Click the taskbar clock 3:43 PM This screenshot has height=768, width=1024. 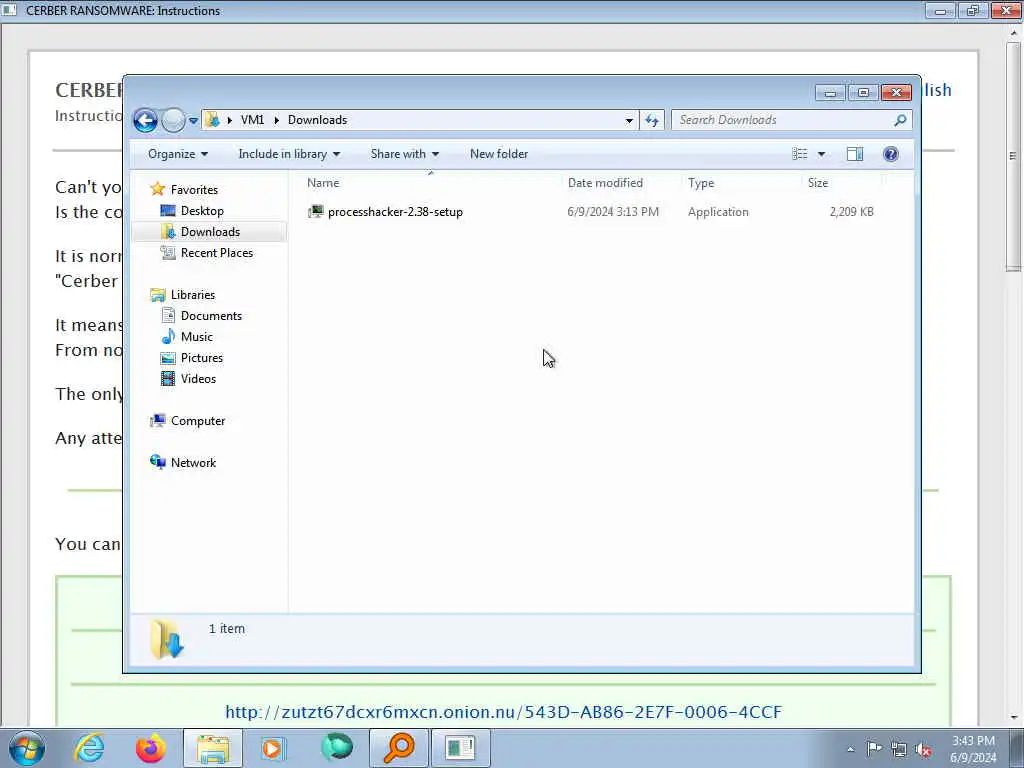[x=973, y=741]
